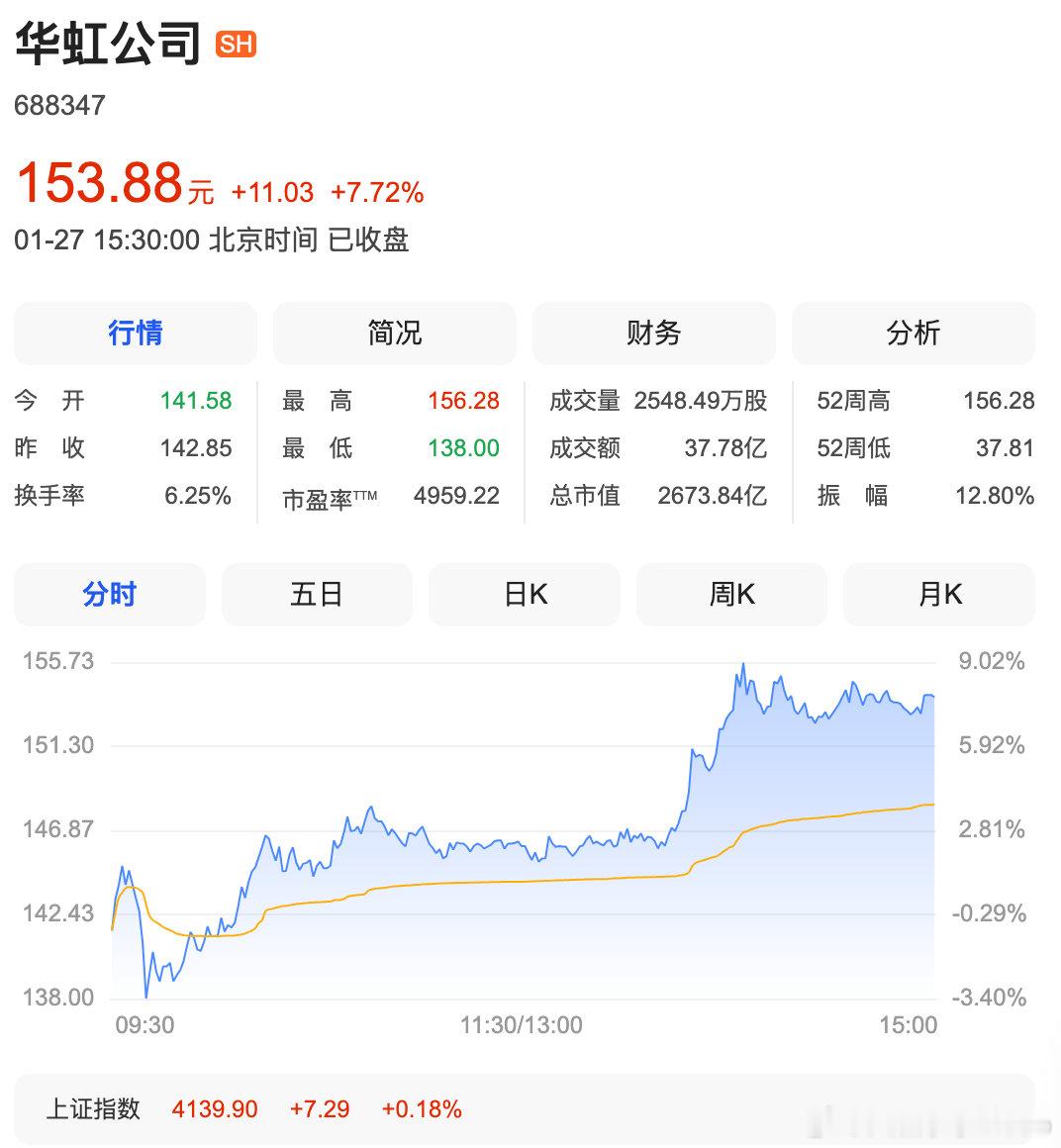The height and width of the screenshot is (1148, 1061).
Task: Open the 财务 tab
Action: click(x=653, y=334)
